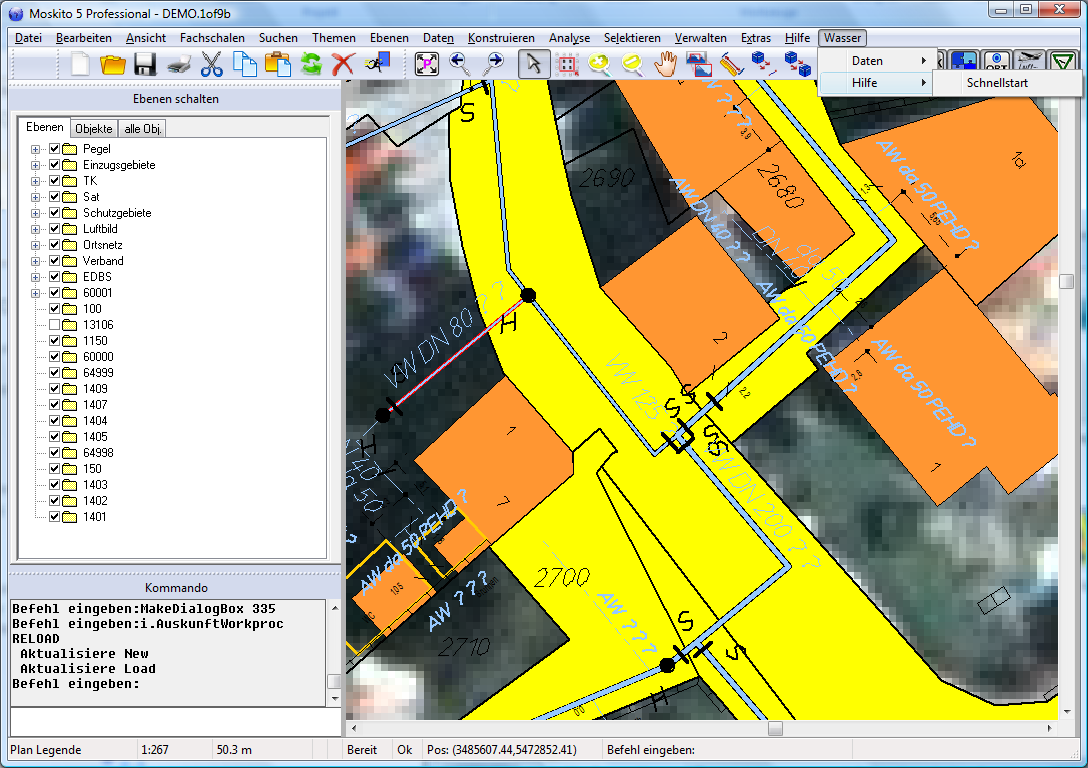Click the printer icon in toolbar
The height and width of the screenshot is (768, 1088).
point(178,65)
